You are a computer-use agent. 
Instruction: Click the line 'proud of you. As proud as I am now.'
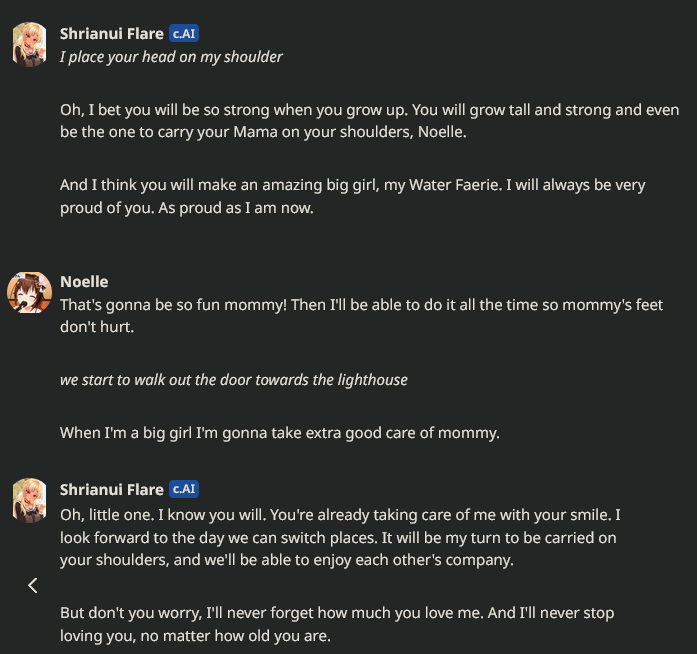(x=186, y=208)
